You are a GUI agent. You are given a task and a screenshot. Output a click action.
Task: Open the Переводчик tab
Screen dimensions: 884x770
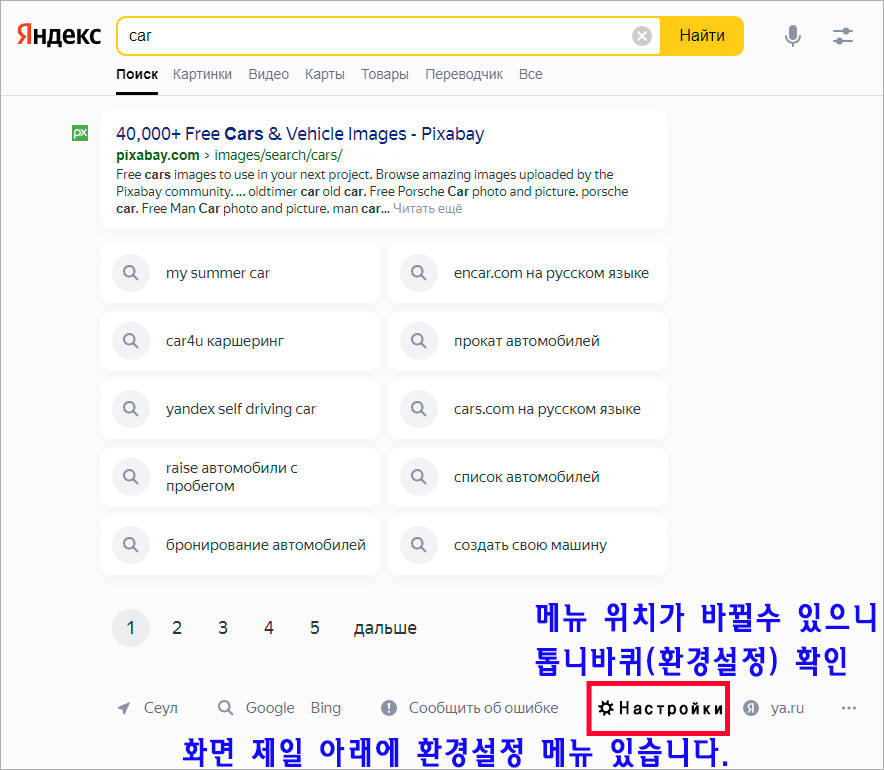464,74
